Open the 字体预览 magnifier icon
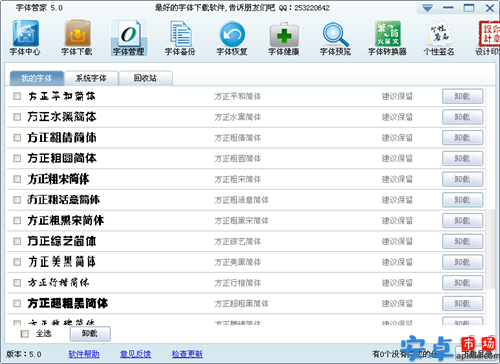Viewport: 500px width, 364px height. tap(335, 37)
